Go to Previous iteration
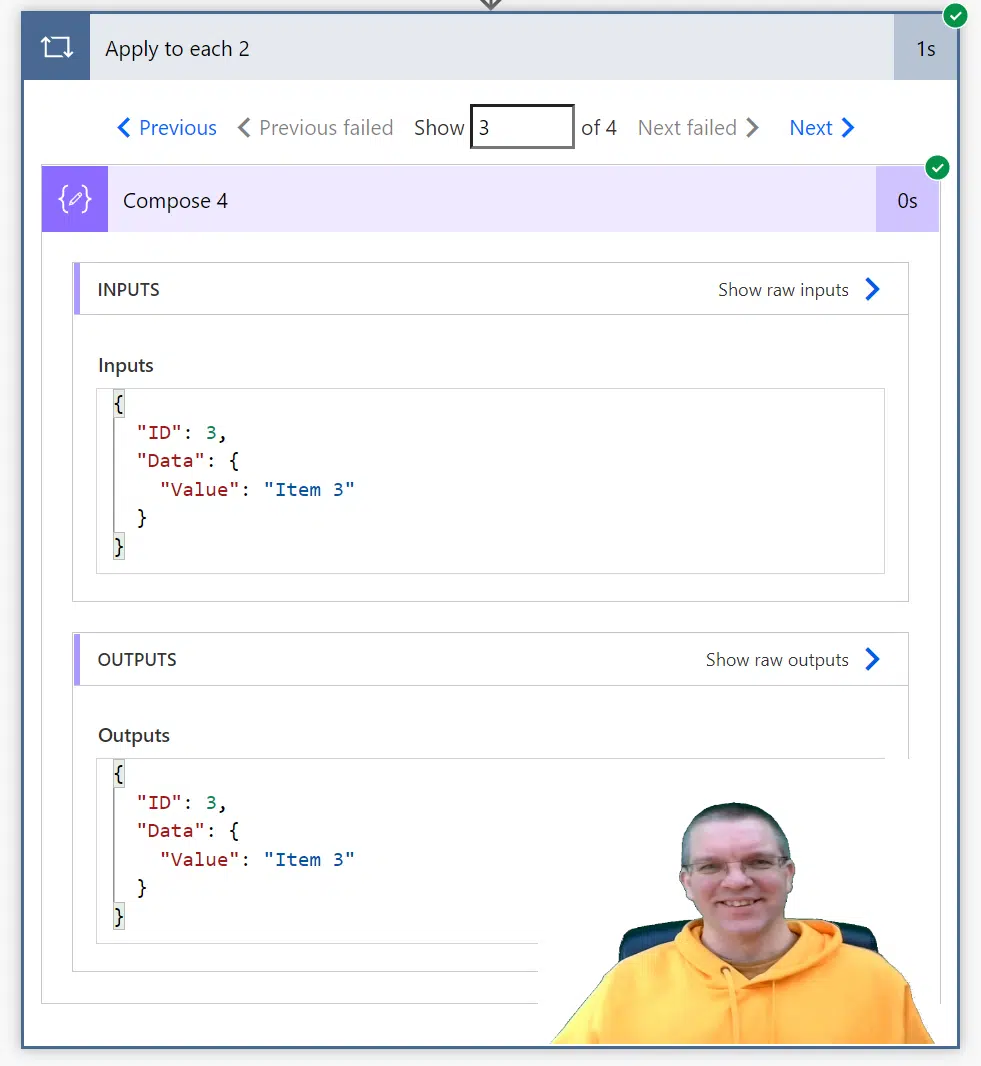The width and height of the screenshot is (981, 1066). [x=167, y=127]
